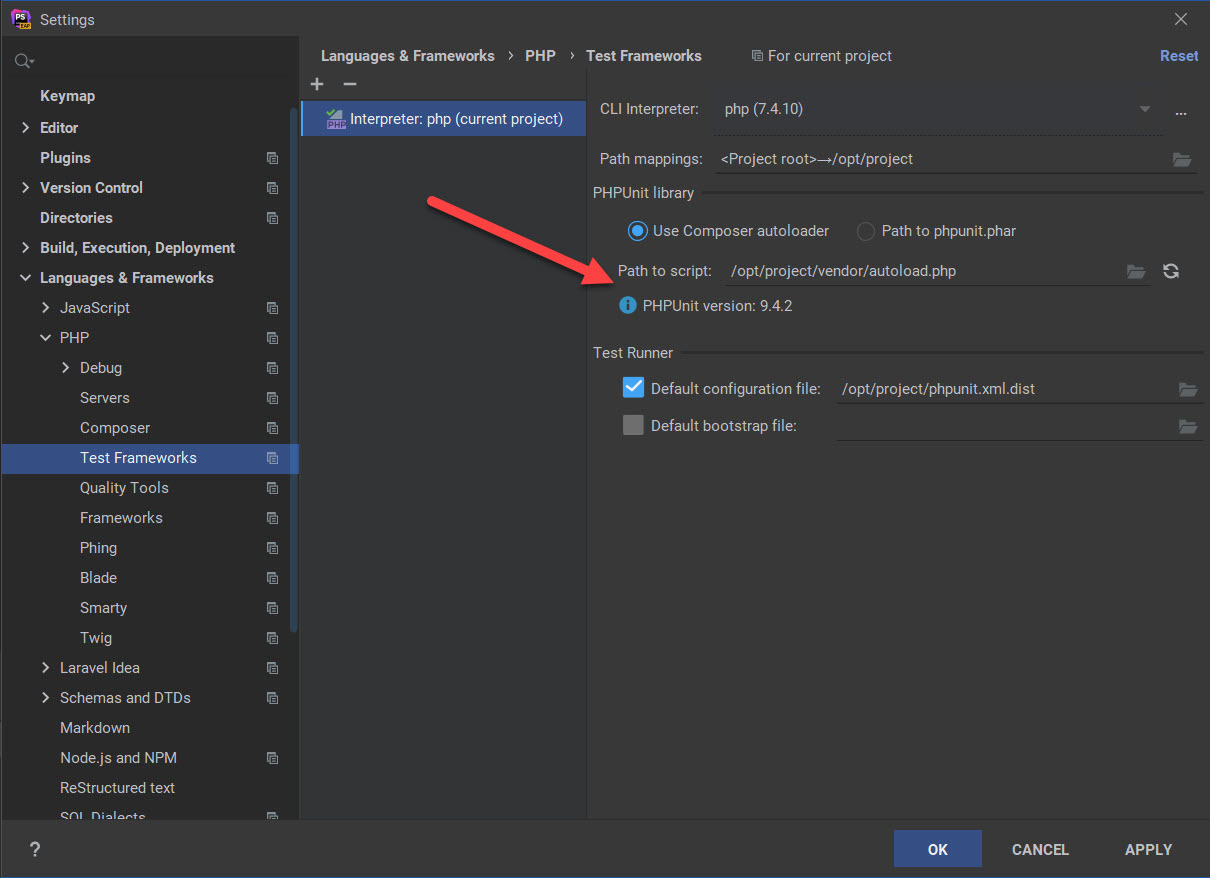
Task: Click project-level icon next to Phing
Action: [x=272, y=548]
